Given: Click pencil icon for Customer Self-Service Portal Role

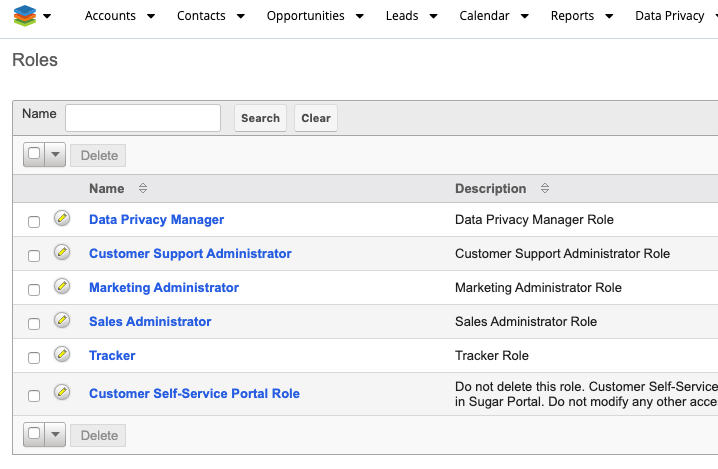Looking at the screenshot, I should click(62, 392).
